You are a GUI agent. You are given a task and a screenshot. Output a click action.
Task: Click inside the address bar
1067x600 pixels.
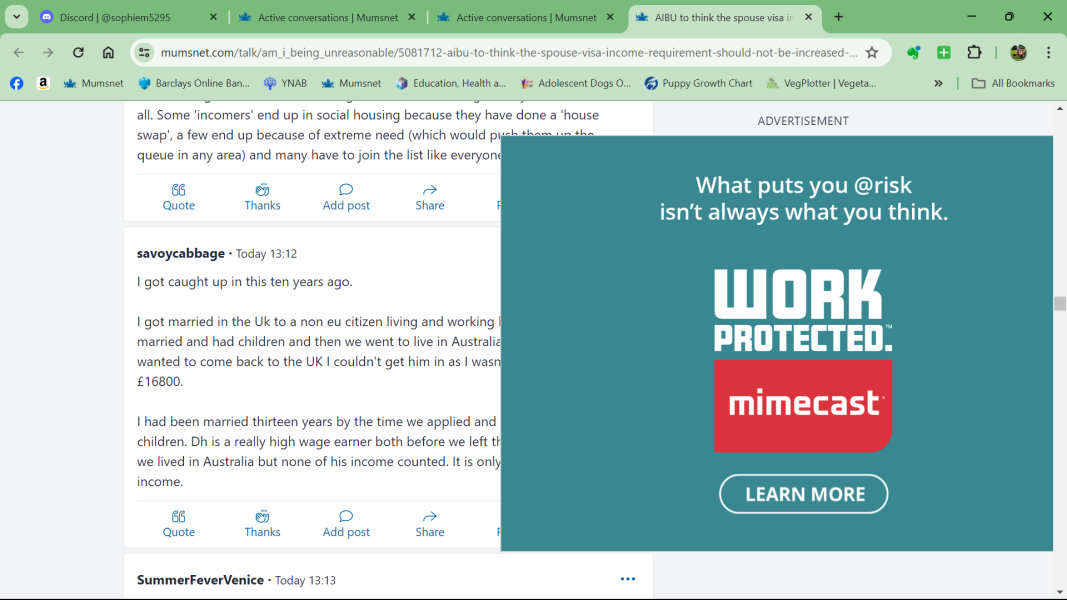pos(500,51)
